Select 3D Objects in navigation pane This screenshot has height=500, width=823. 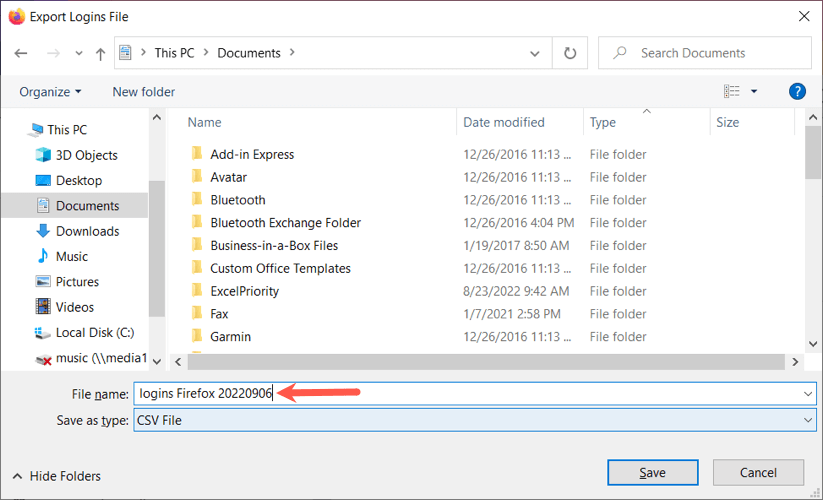(86, 155)
